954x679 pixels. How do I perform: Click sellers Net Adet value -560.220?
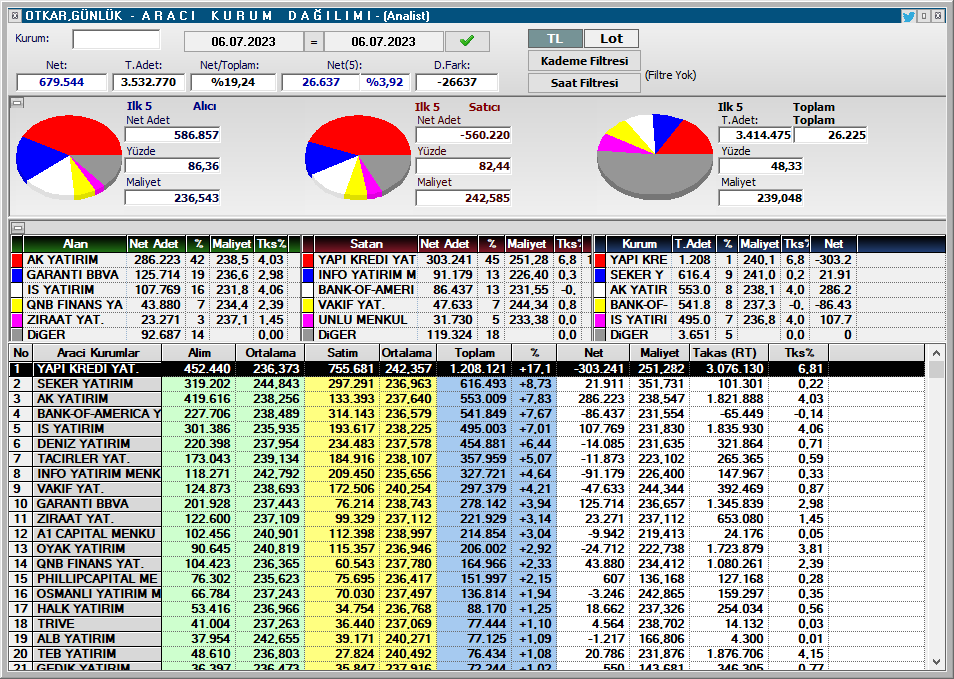pos(464,135)
